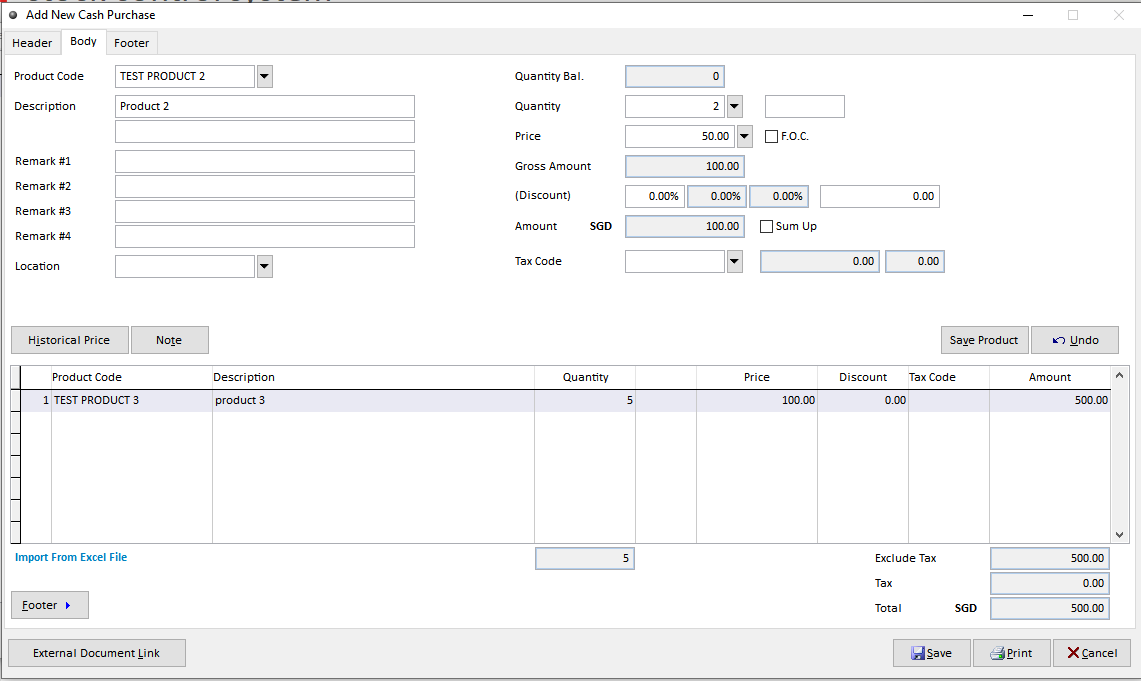Click row selector of row 1

click(x=15, y=400)
